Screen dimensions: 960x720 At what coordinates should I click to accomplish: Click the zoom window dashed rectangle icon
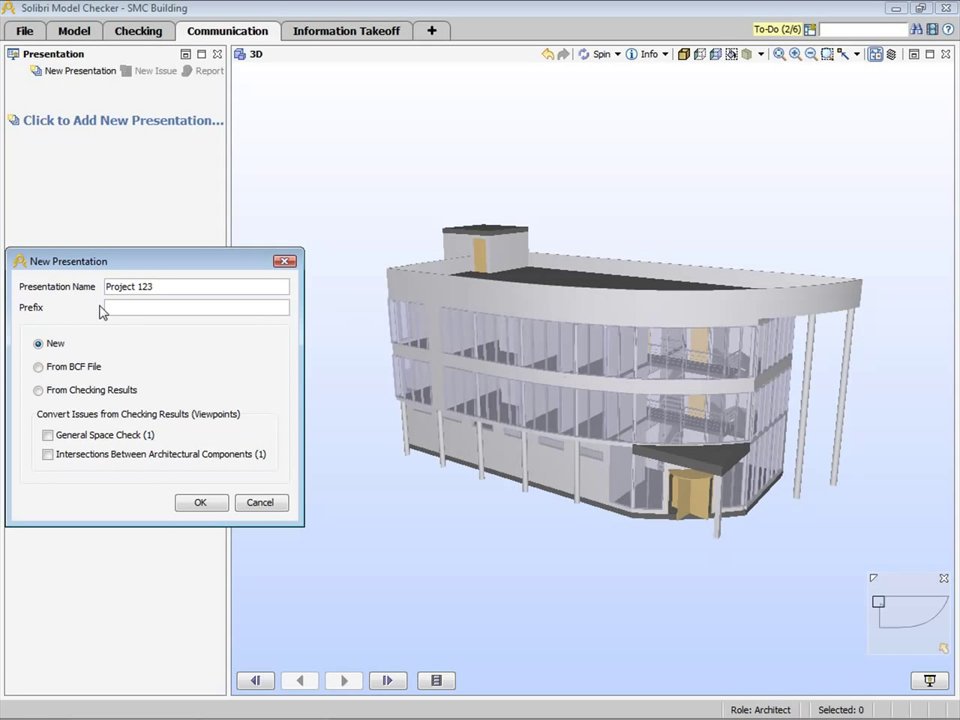827,54
